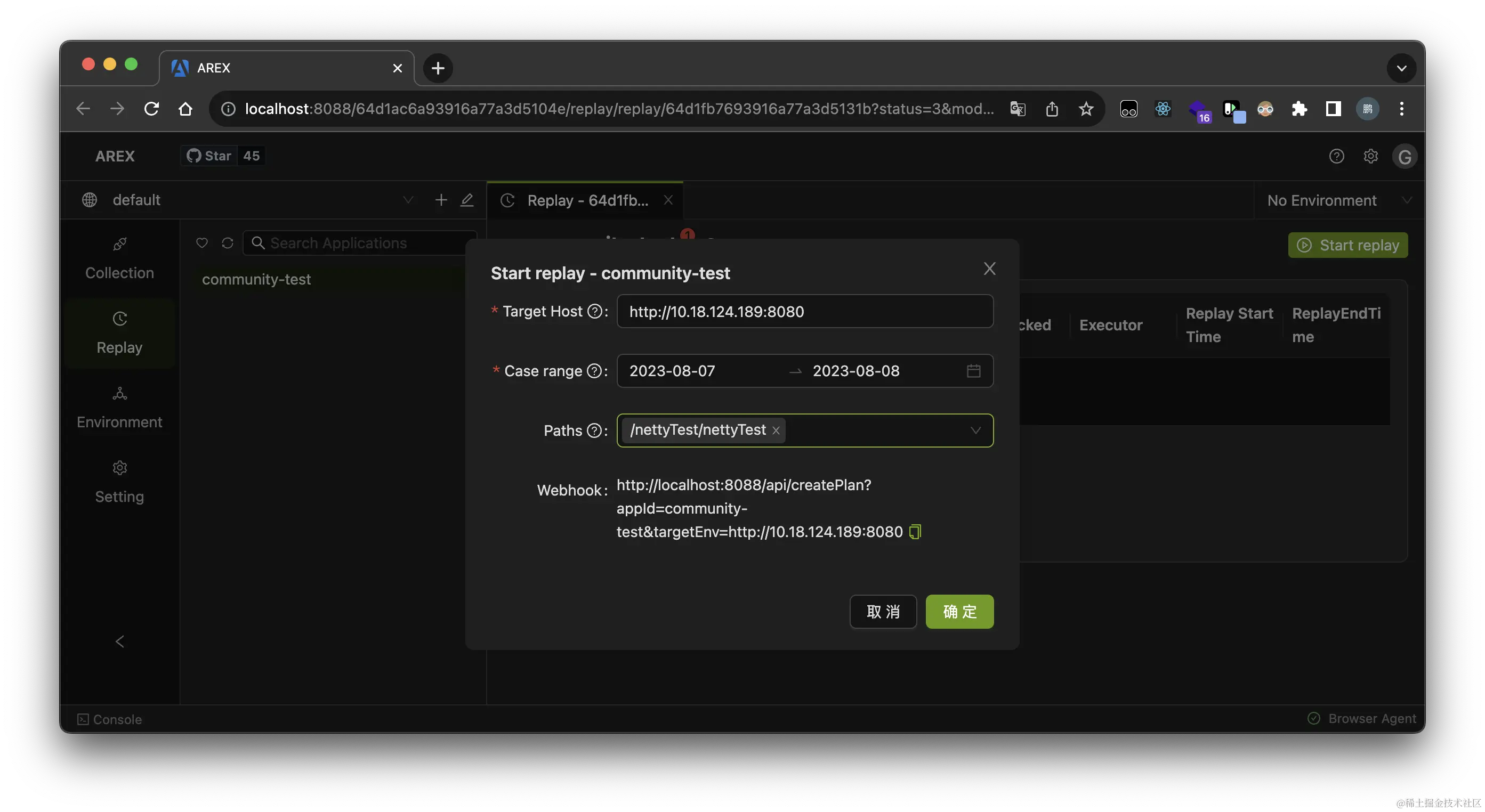1485x812 pixels.
Task: Collapse the sidebar with left chevron
Action: [119, 642]
